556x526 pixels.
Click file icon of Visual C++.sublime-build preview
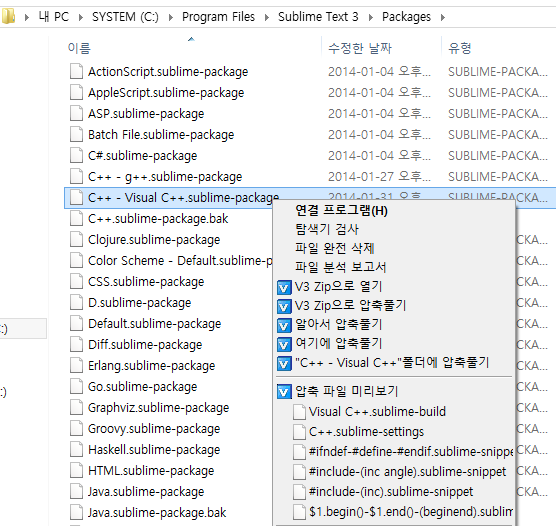pyautogui.click(x=299, y=412)
